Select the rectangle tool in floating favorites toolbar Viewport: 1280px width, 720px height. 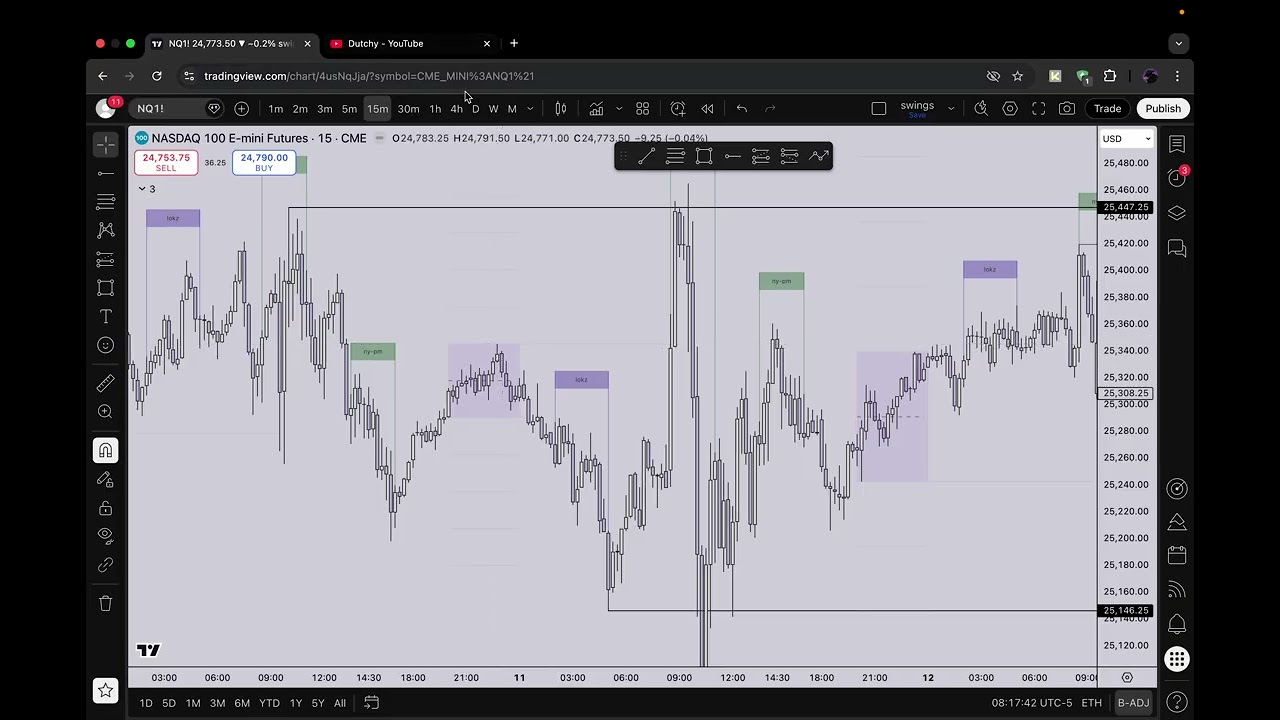(704, 156)
